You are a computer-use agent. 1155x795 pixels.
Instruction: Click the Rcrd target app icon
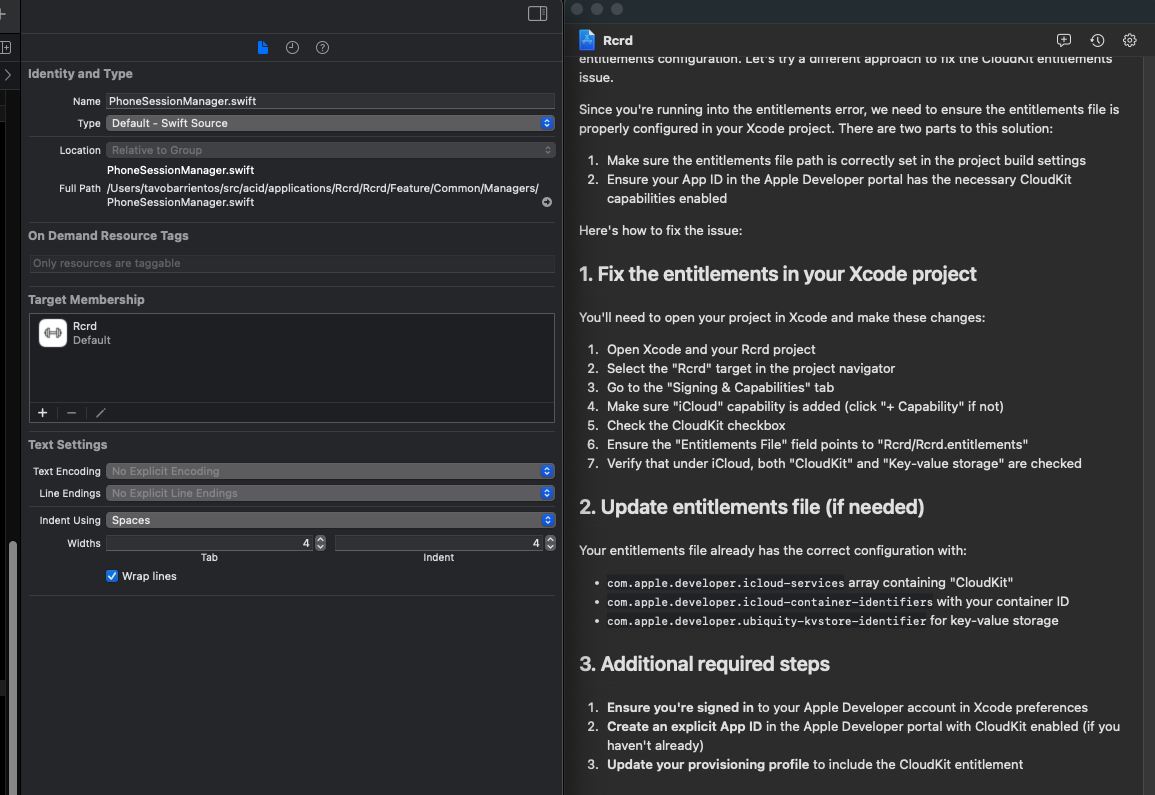(x=53, y=333)
